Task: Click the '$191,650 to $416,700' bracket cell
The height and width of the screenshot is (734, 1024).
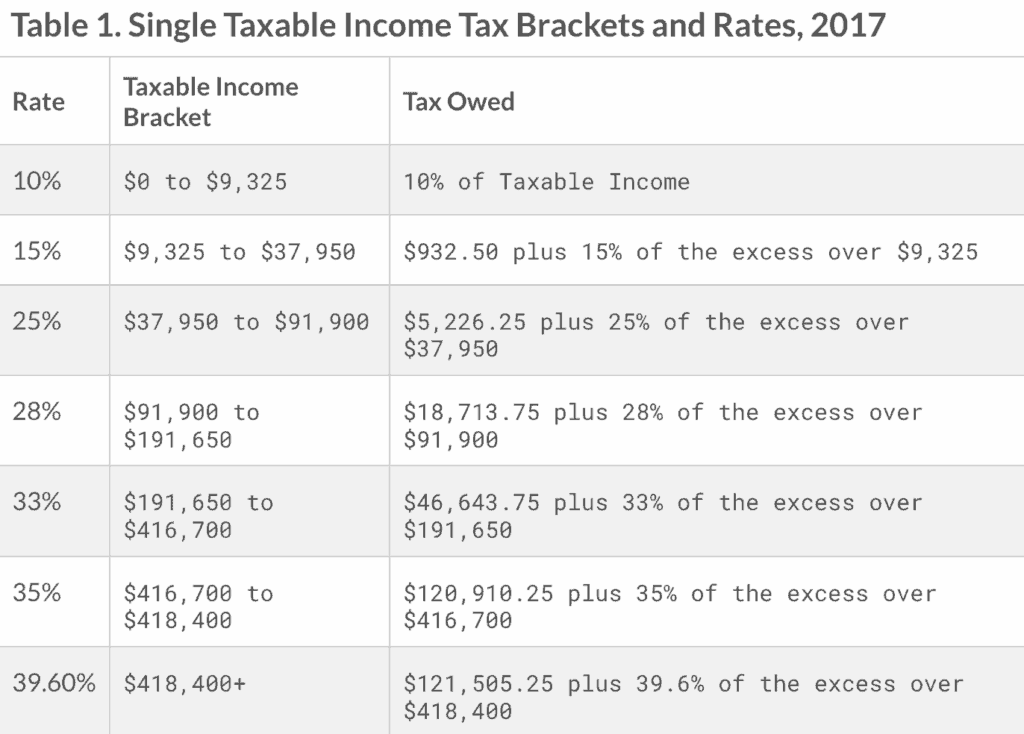Action: coord(198,515)
